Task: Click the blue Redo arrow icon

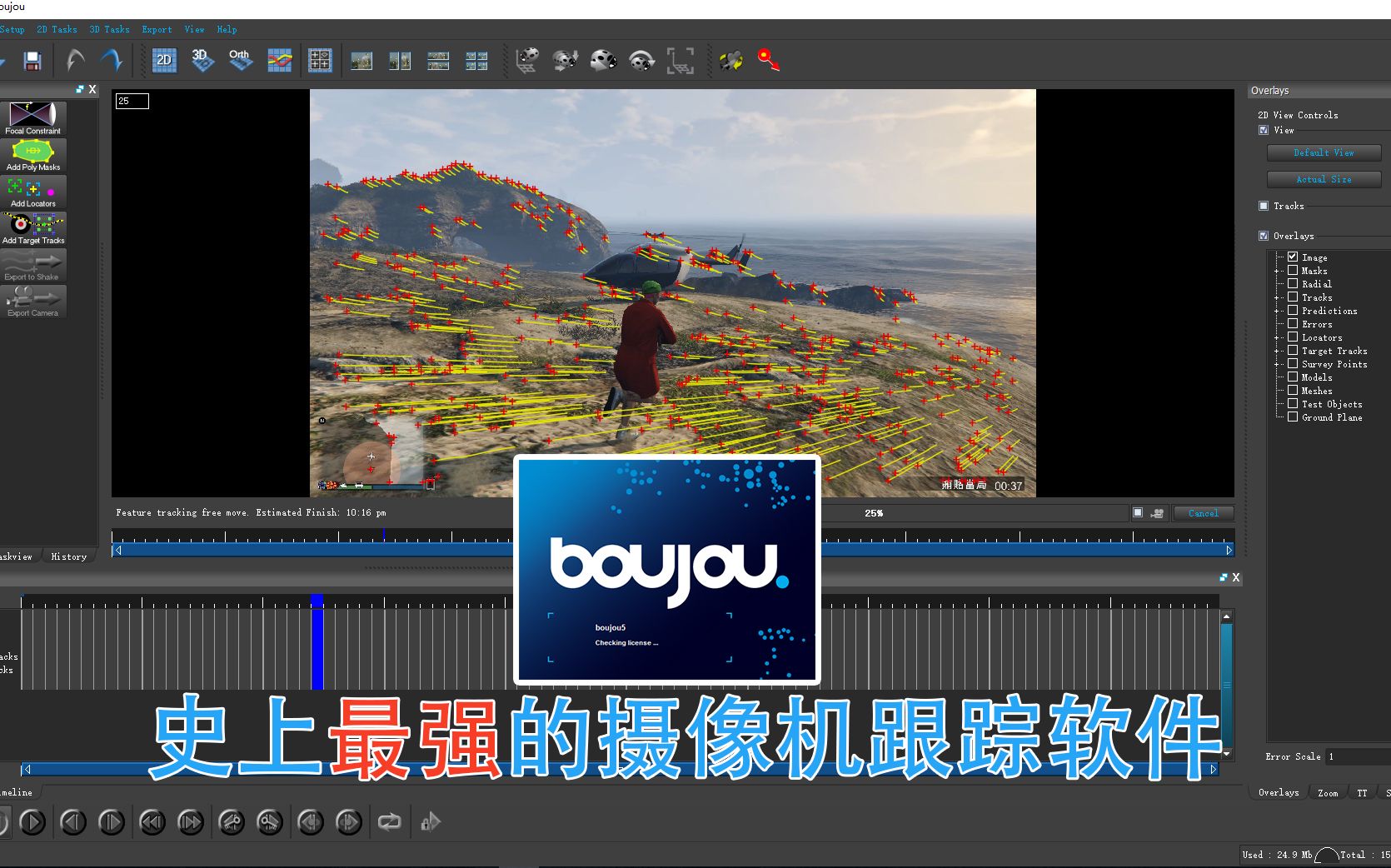Action: 112,60
